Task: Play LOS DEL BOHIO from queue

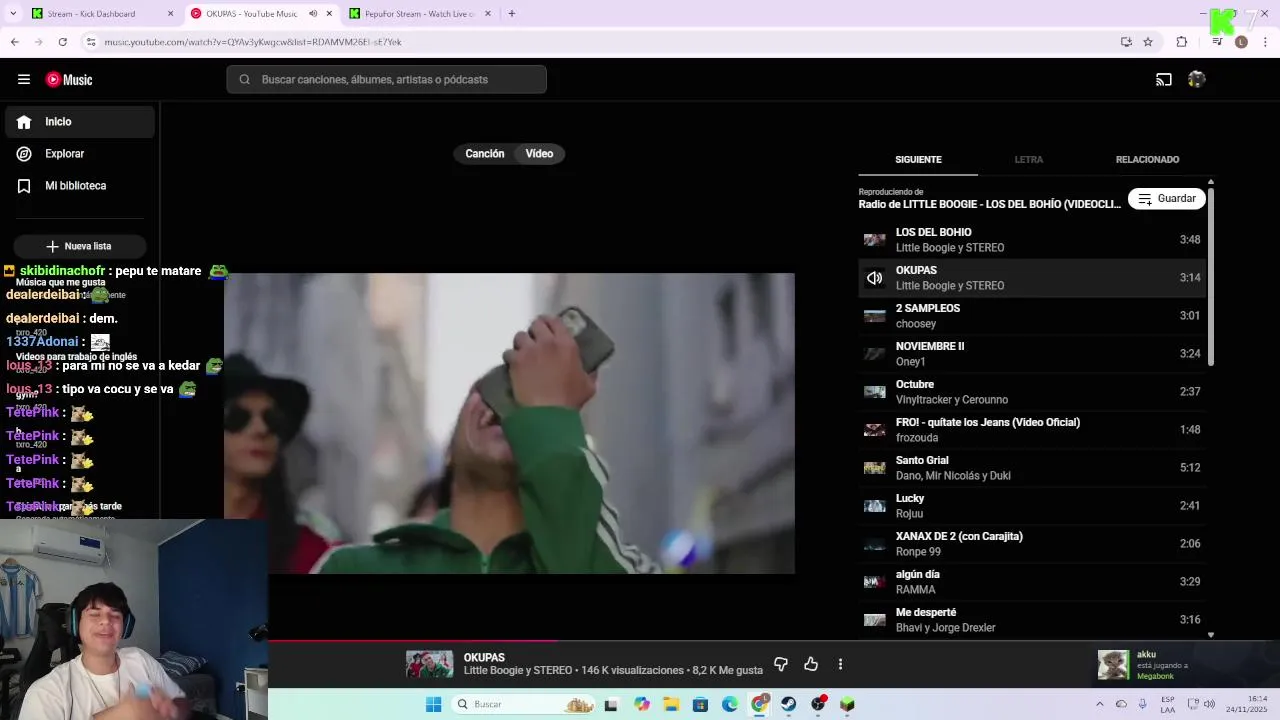Action: (1032, 240)
